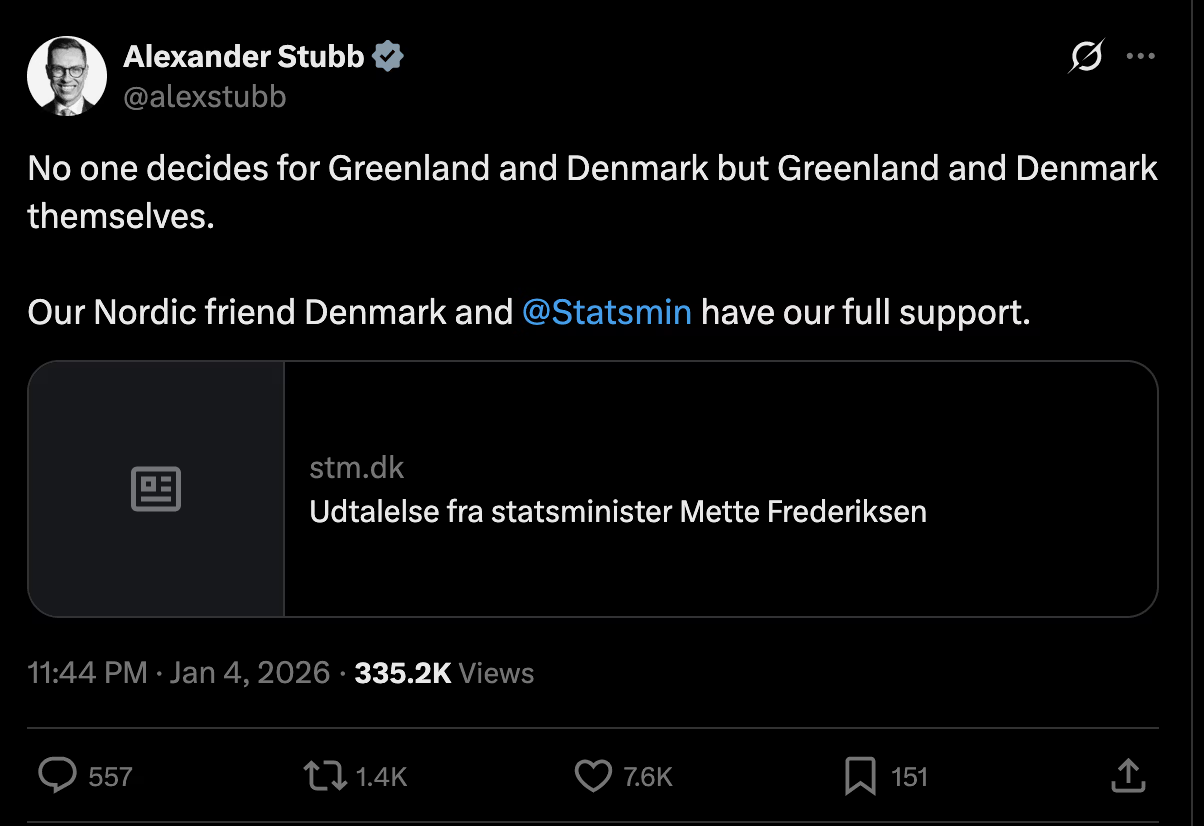Click the 557 replies count

coord(110,777)
